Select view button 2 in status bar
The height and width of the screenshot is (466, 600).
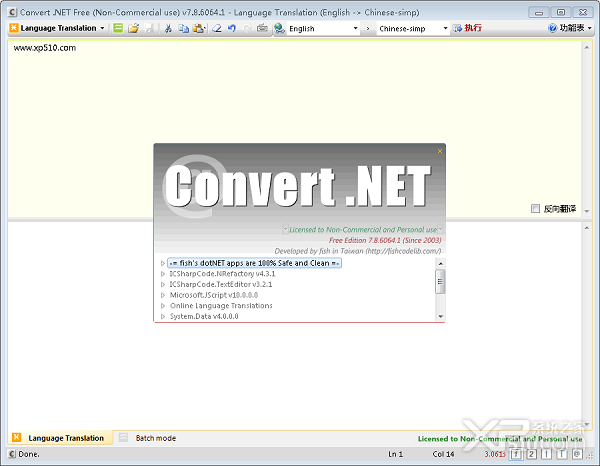(532, 454)
